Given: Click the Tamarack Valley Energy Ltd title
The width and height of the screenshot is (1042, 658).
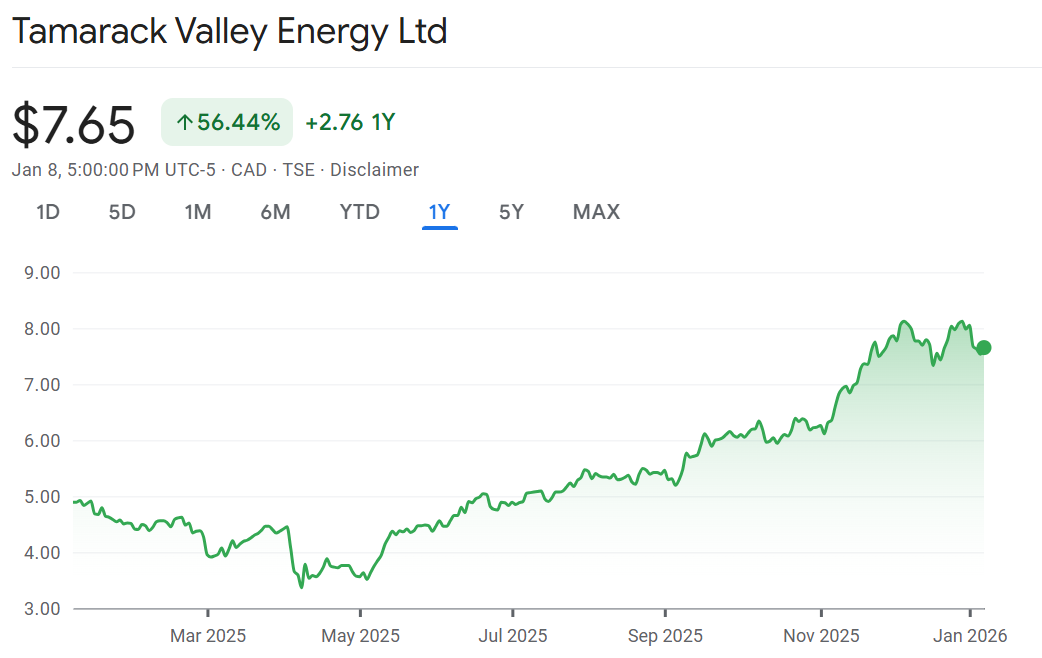Looking at the screenshot, I should [230, 32].
